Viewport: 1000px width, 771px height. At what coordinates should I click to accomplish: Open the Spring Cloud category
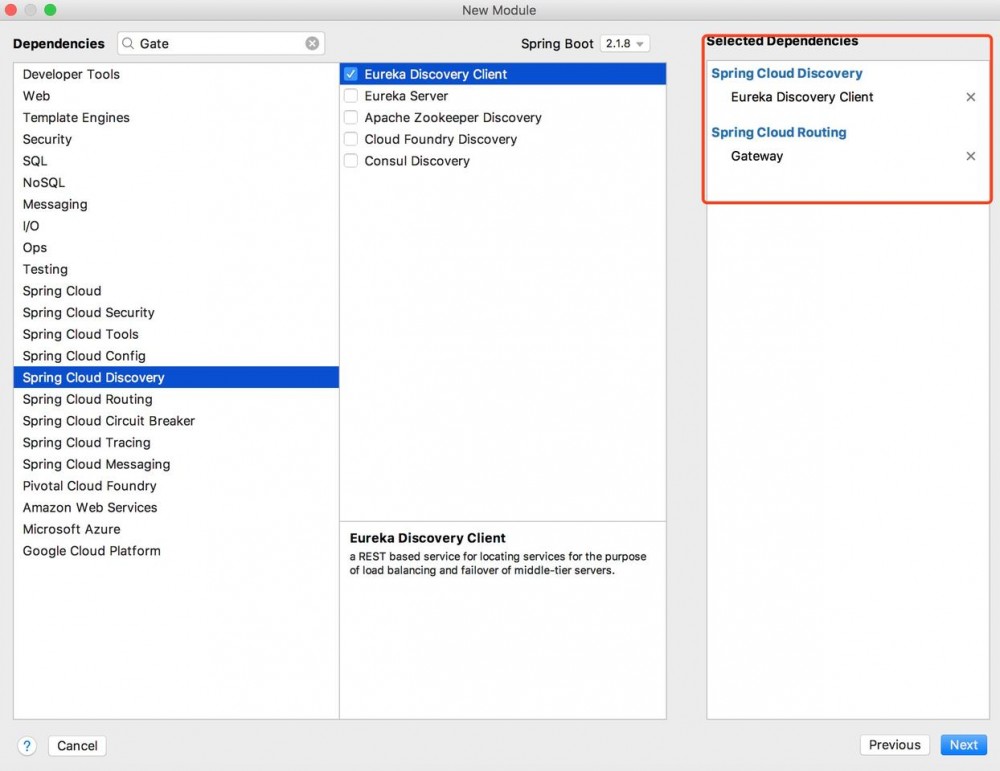[176, 291]
